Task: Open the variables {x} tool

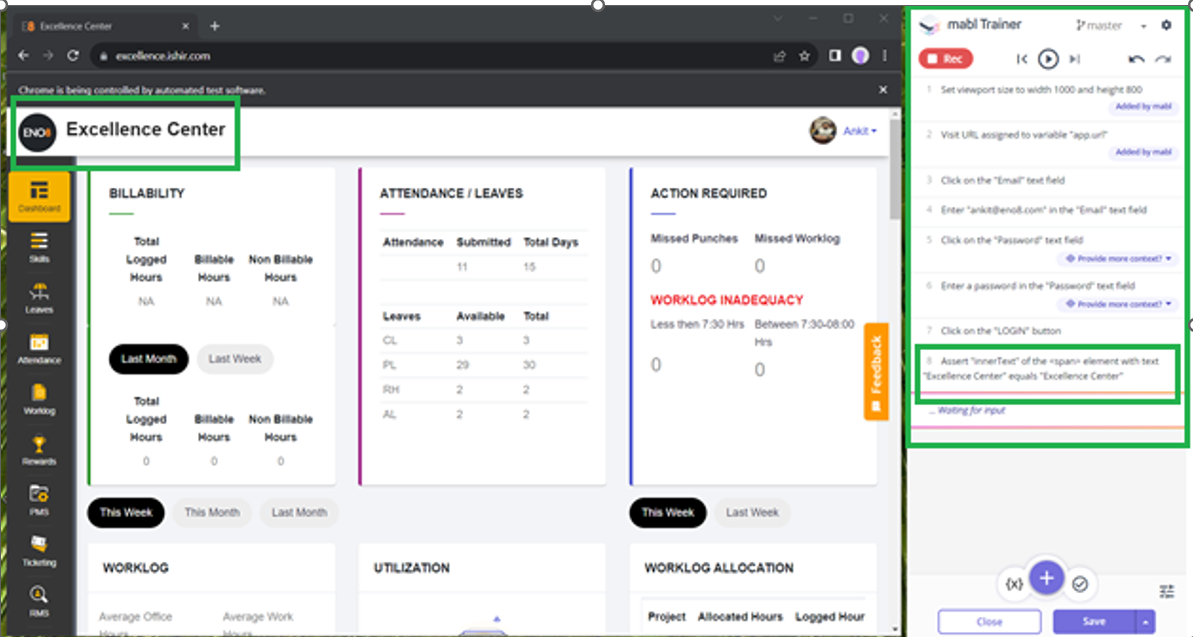Action: (1014, 584)
